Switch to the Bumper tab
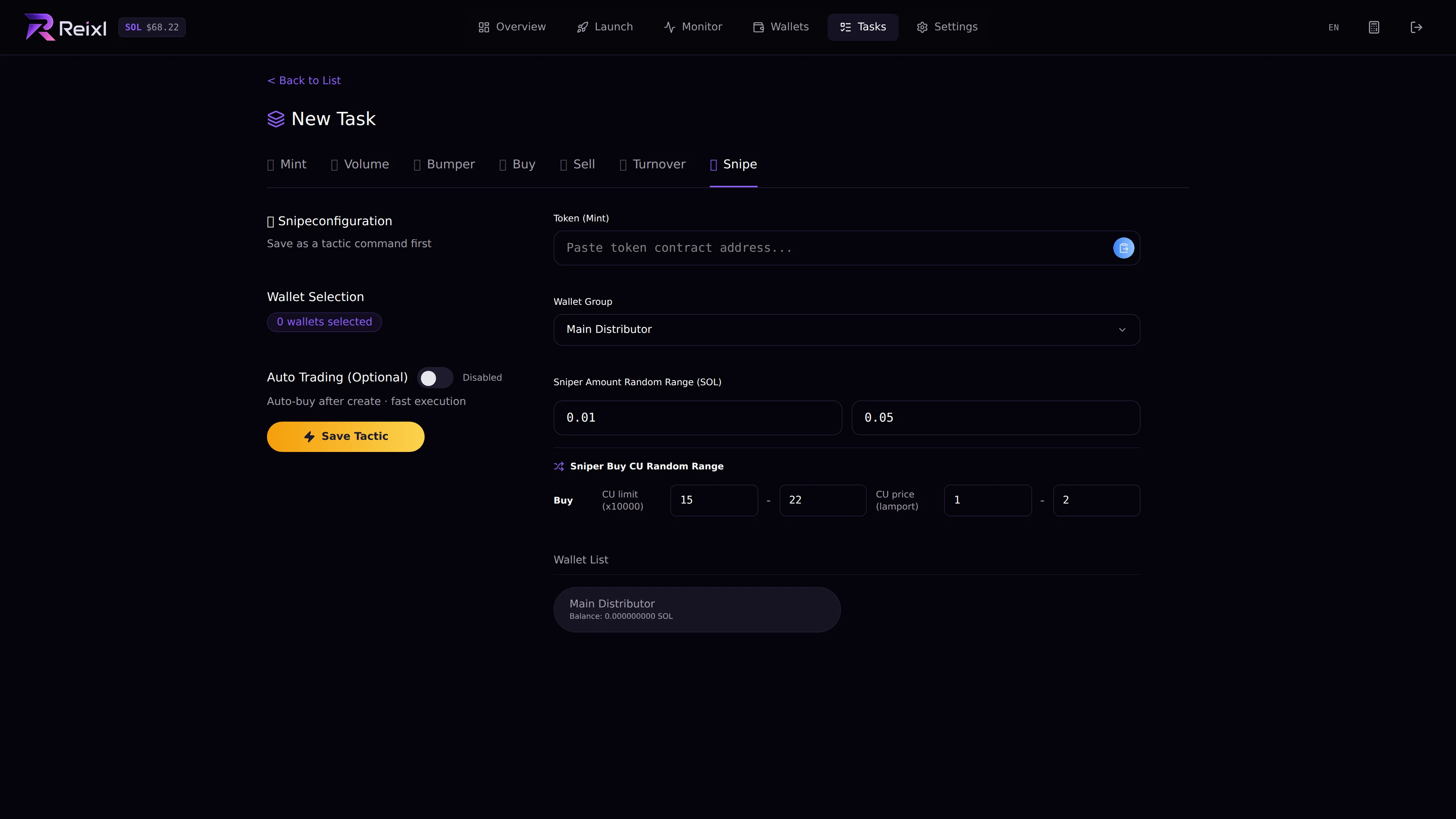This screenshot has width=1456, height=819. [444, 165]
